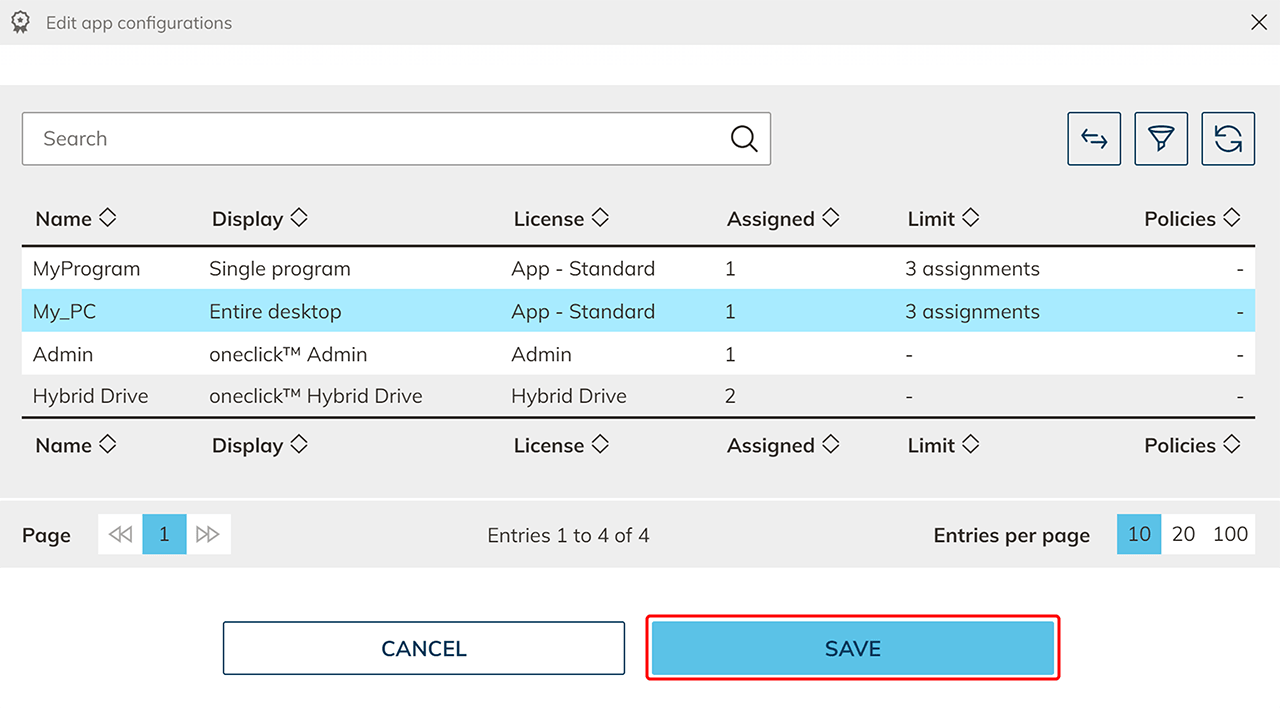This screenshot has width=1280, height=708.
Task: Sort by Display column in top header
Action: coord(298,218)
